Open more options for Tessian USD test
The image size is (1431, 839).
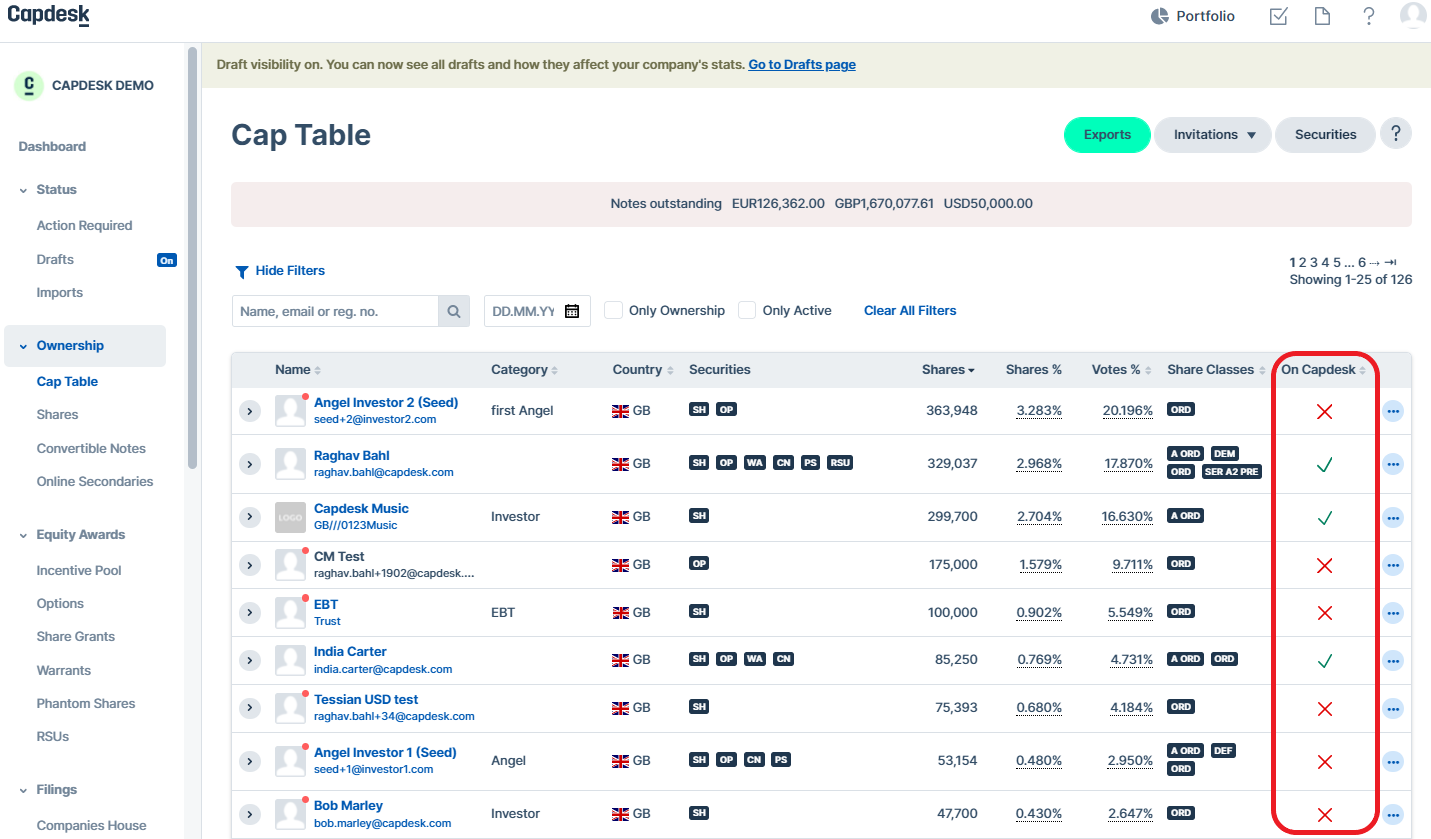coord(1393,708)
